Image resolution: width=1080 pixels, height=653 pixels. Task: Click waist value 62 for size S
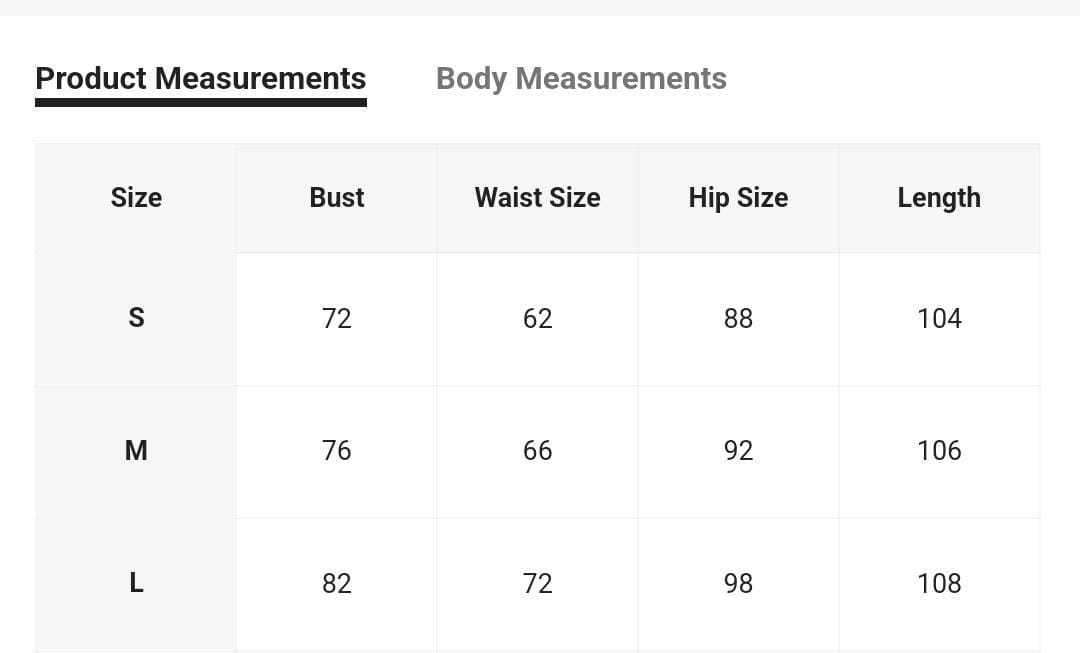point(537,318)
